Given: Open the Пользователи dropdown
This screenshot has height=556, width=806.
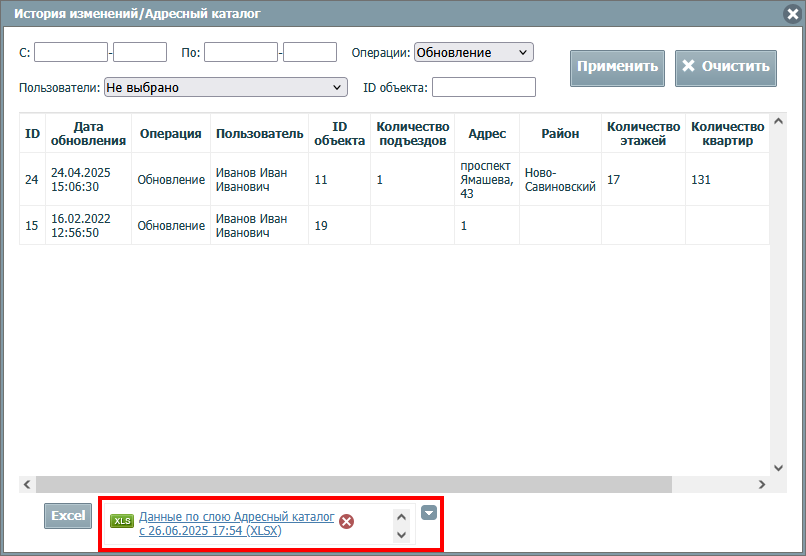Looking at the screenshot, I should tap(225, 88).
